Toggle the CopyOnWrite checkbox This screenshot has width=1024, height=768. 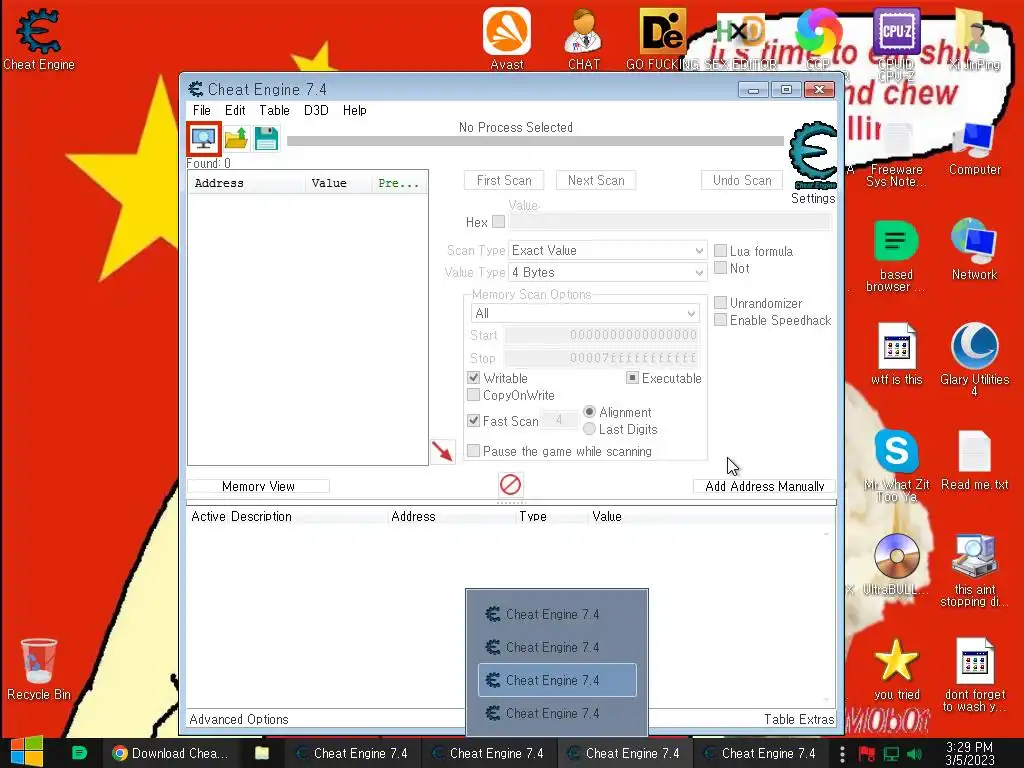pos(473,394)
